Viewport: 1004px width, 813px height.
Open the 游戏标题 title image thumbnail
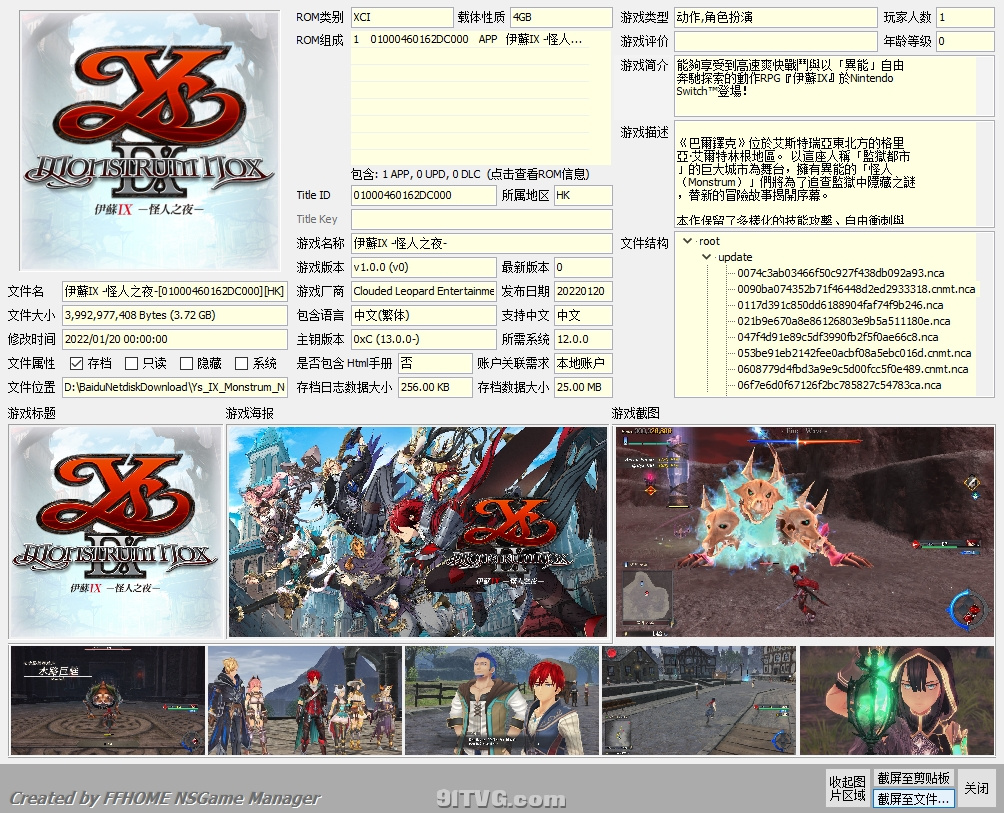116,532
